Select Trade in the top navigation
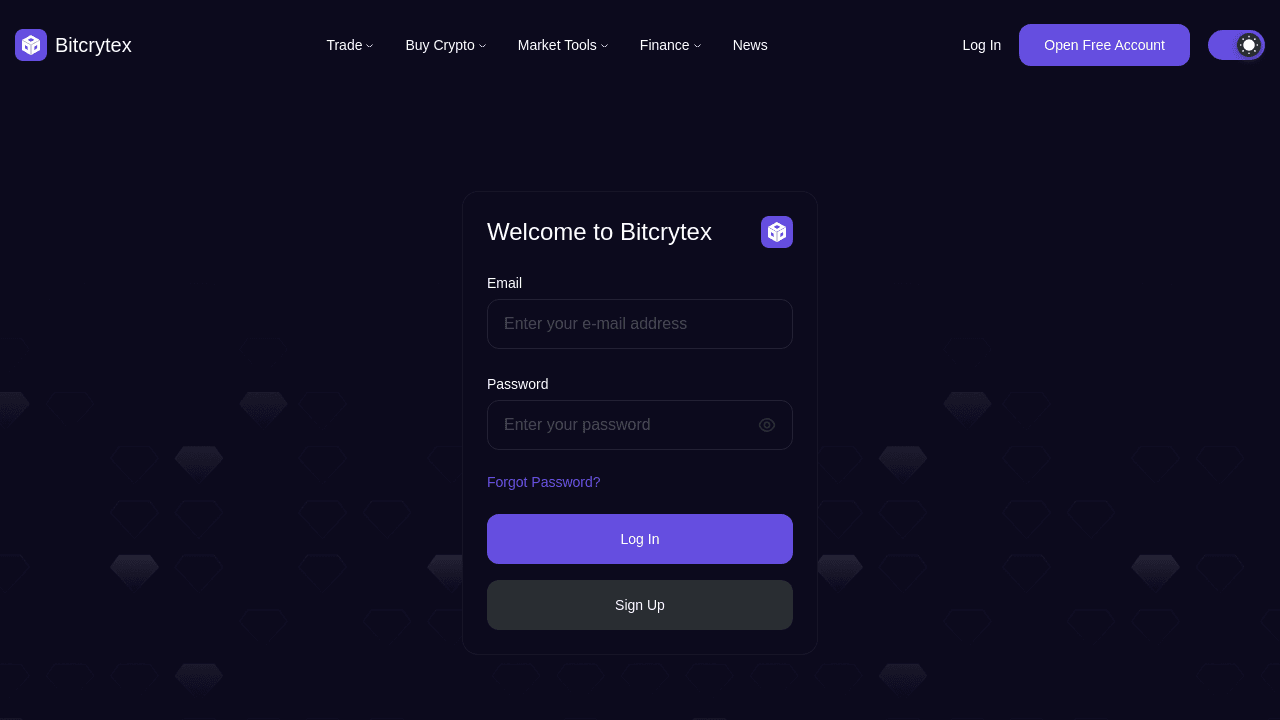 pos(344,45)
